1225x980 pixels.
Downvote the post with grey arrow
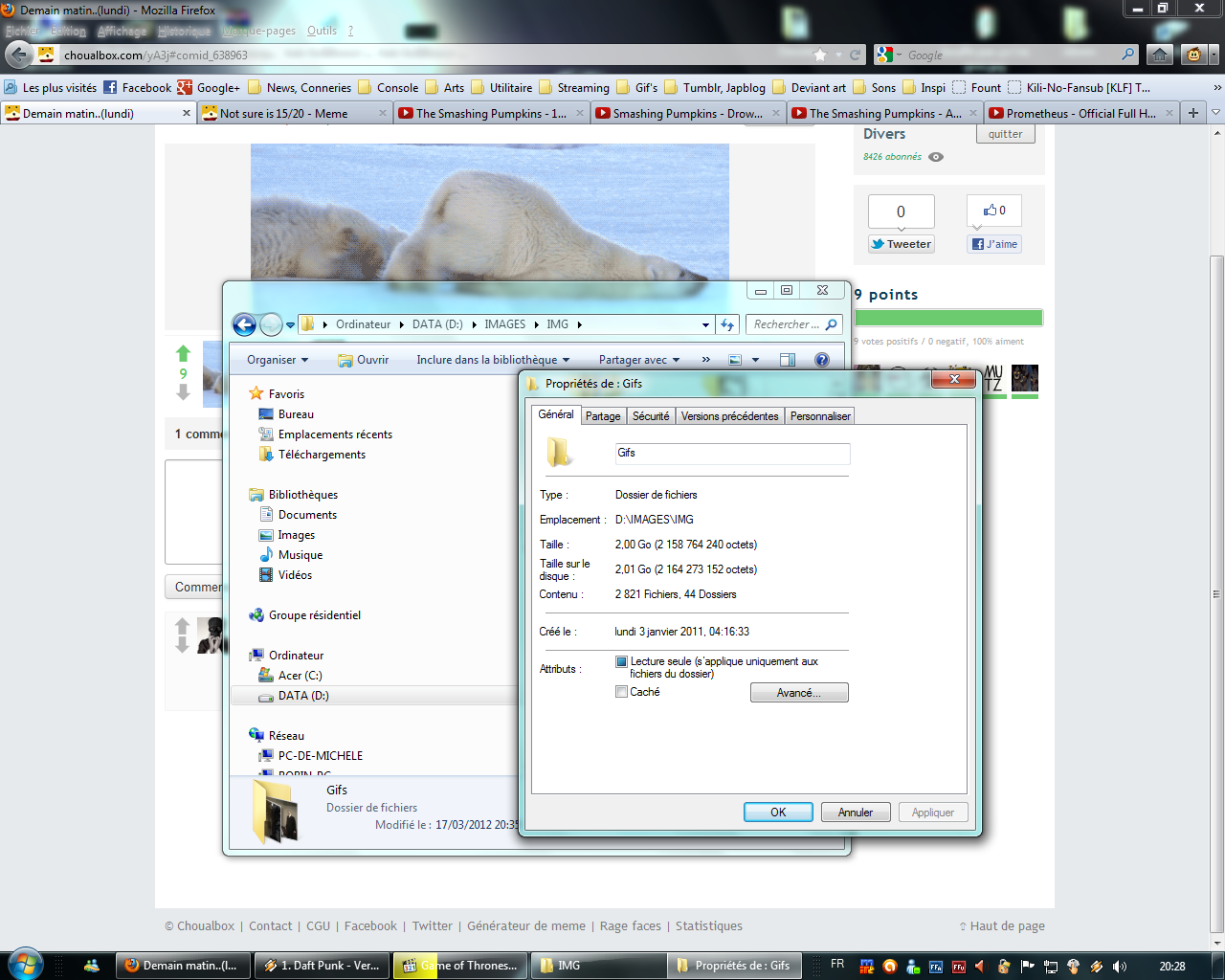[183, 392]
